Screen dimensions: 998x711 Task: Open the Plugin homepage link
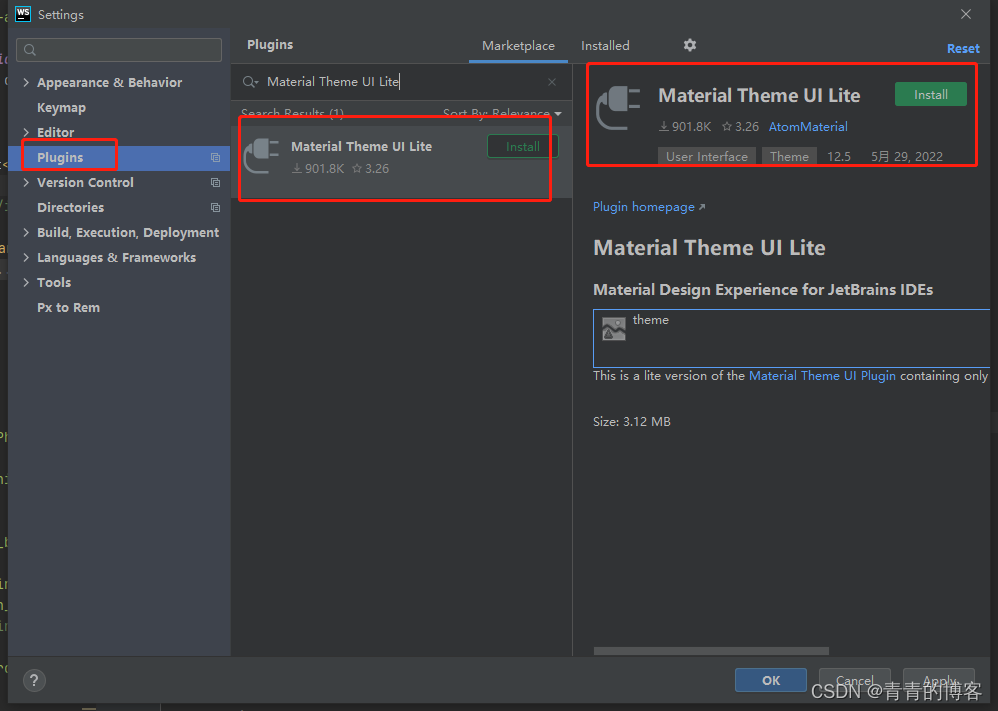pyautogui.click(x=649, y=207)
